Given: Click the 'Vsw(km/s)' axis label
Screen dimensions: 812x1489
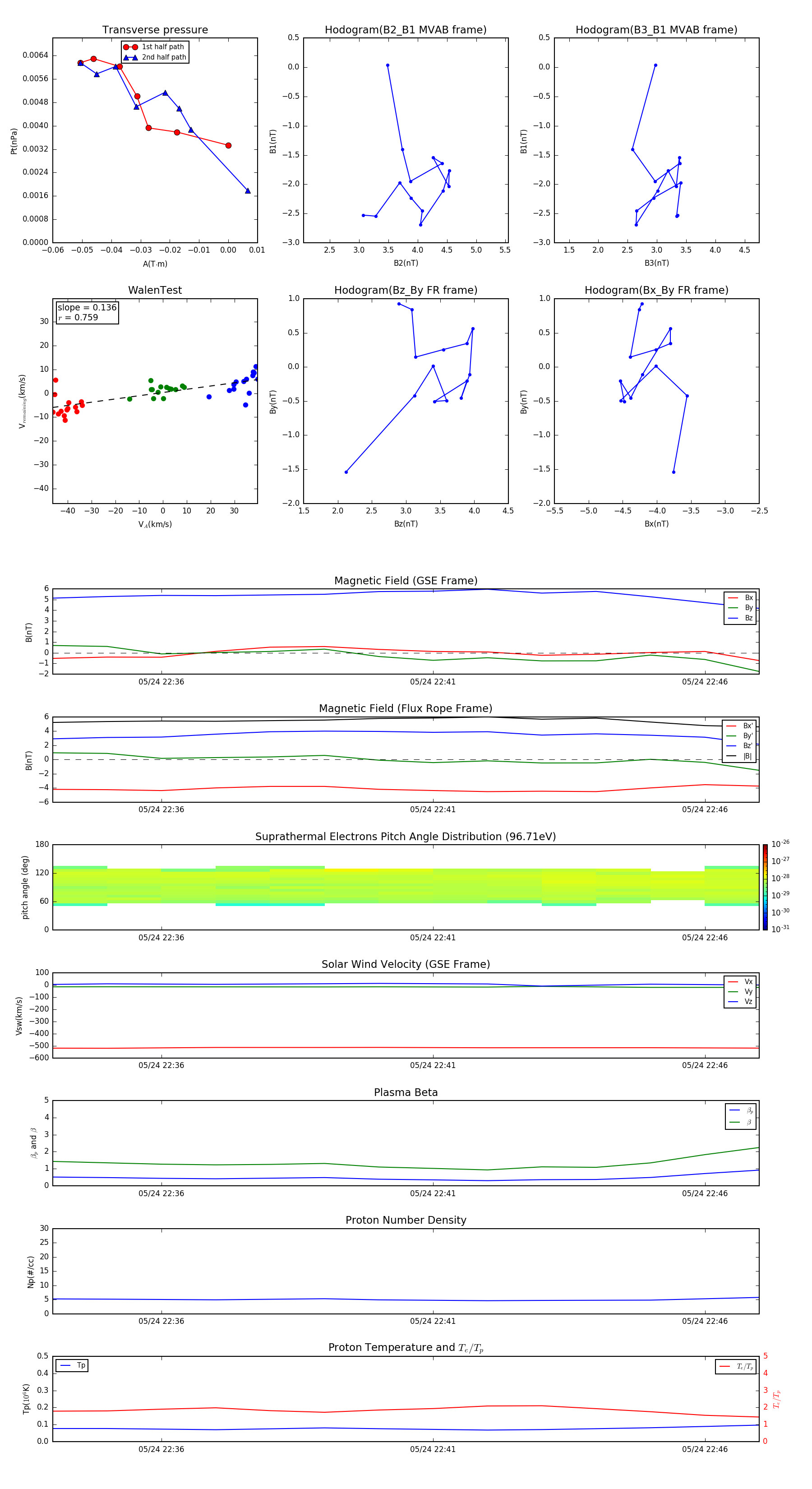Looking at the screenshot, I should click(x=19, y=1016).
